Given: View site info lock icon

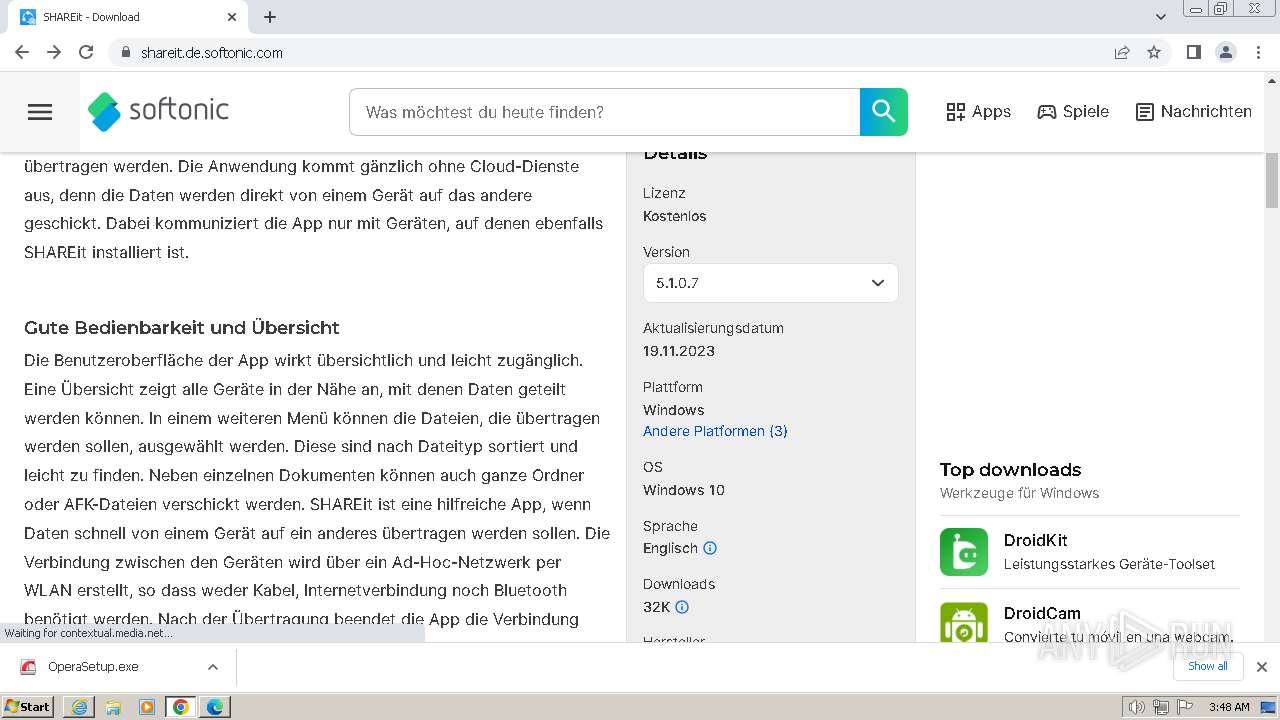Looking at the screenshot, I should (x=125, y=52).
